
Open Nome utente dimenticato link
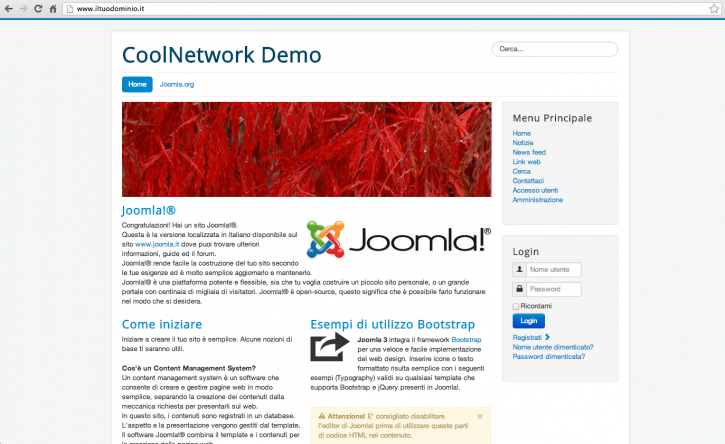553,347
